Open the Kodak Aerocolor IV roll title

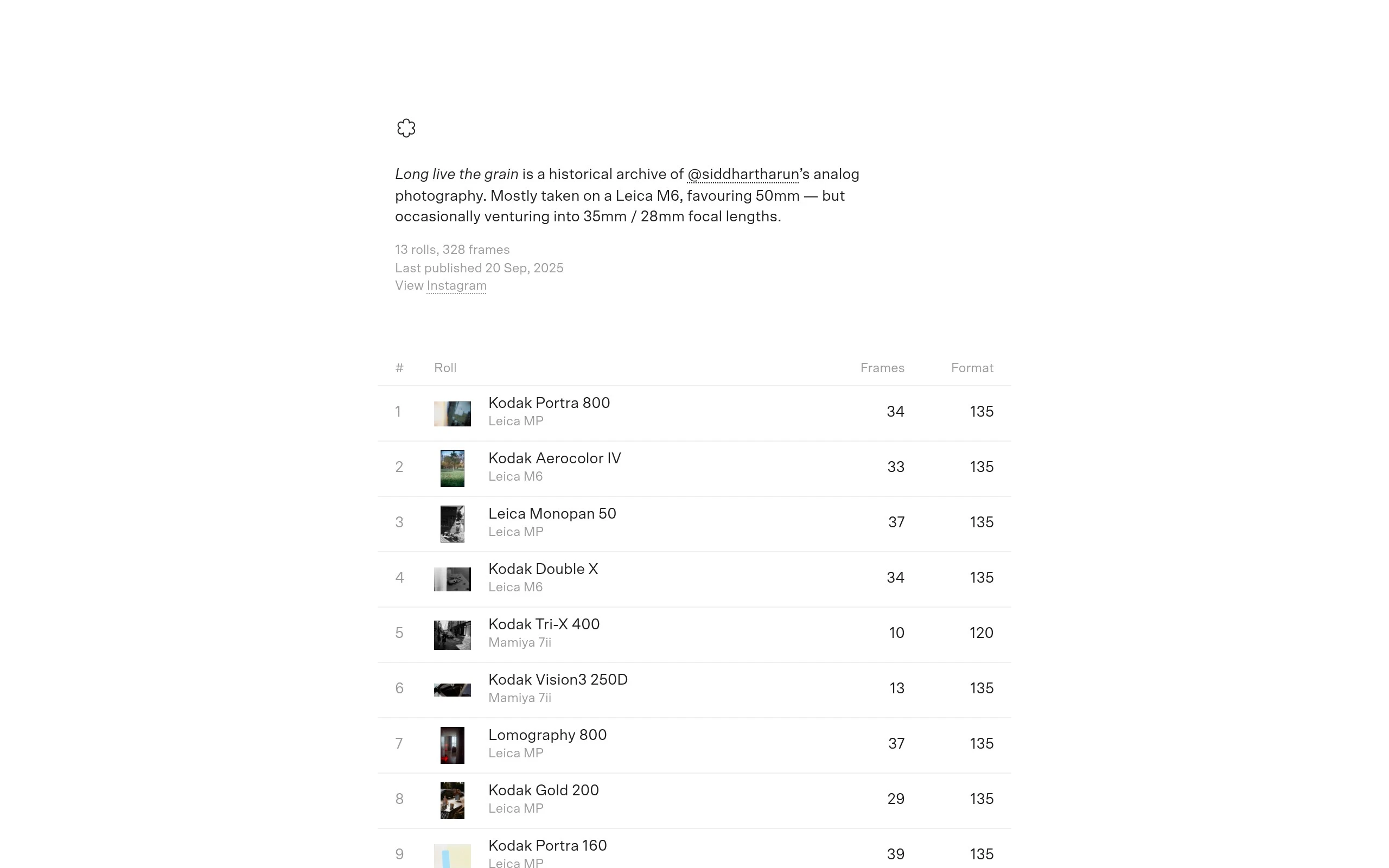click(555, 458)
